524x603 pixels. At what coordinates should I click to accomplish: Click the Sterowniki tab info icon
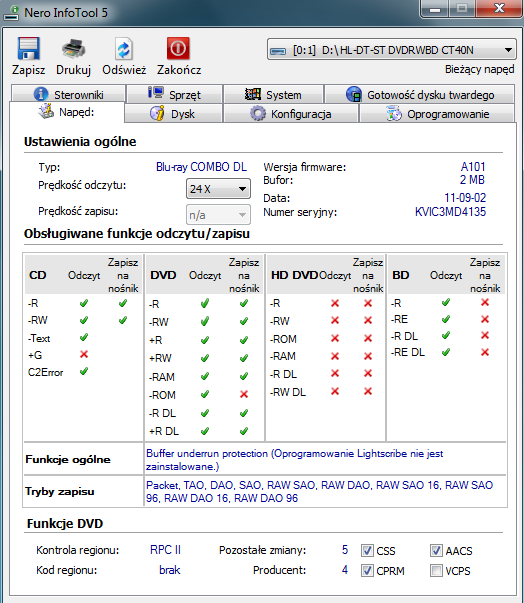(x=41, y=94)
